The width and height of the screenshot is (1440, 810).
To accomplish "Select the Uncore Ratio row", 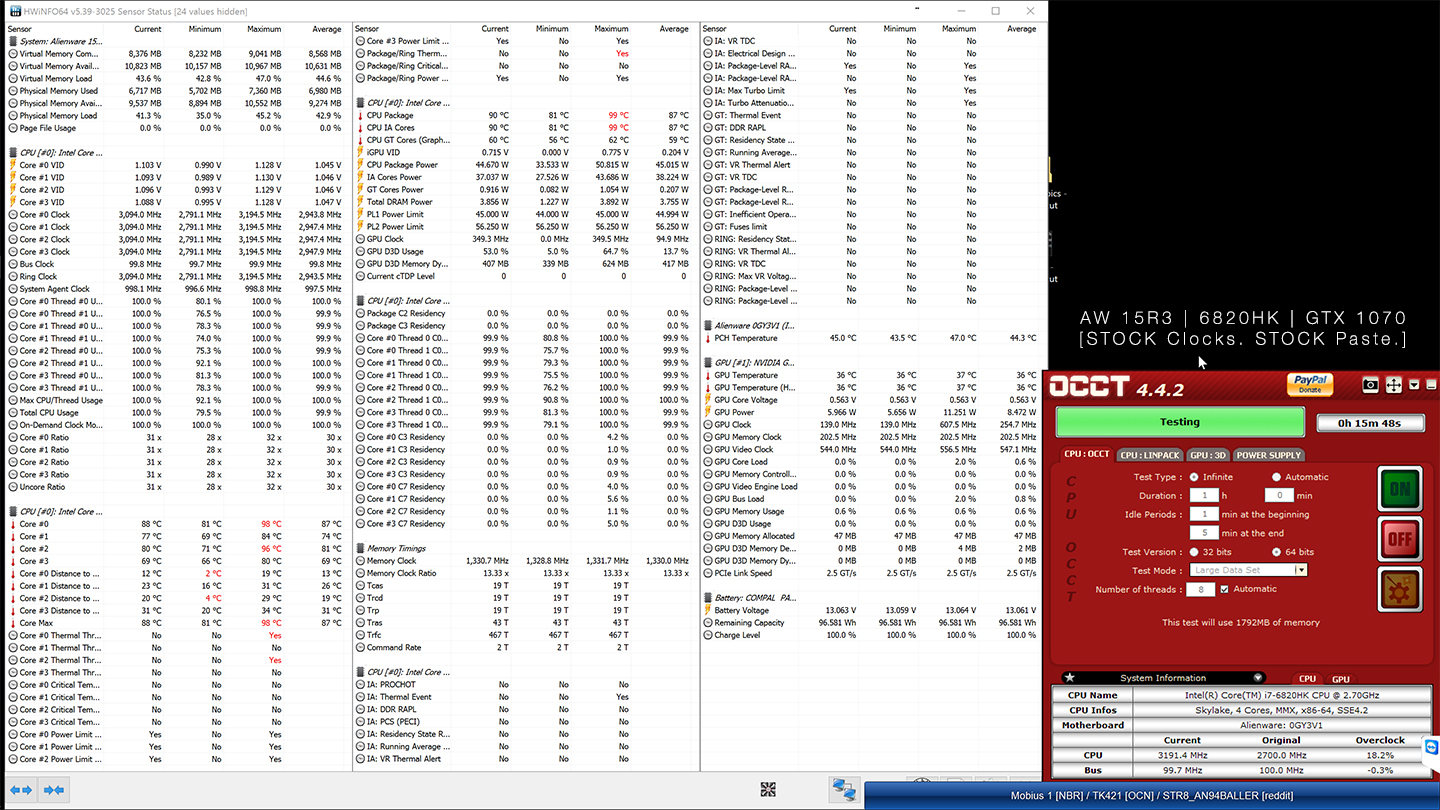I will [177, 487].
